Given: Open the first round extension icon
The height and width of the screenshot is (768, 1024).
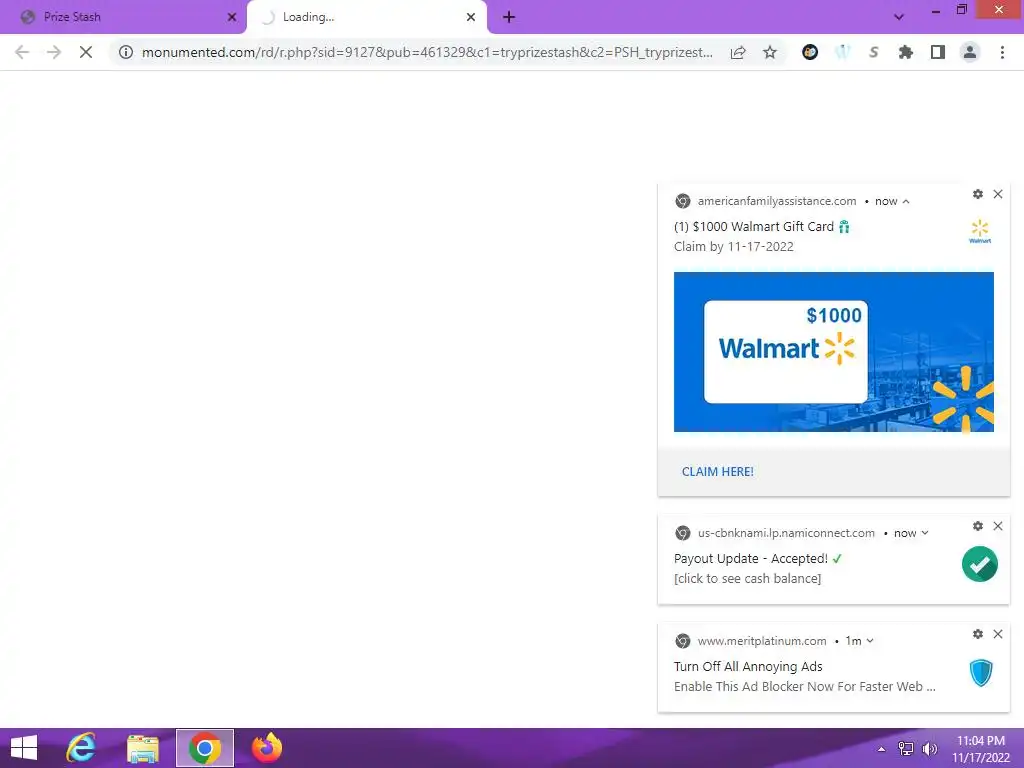Looking at the screenshot, I should tap(810, 52).
